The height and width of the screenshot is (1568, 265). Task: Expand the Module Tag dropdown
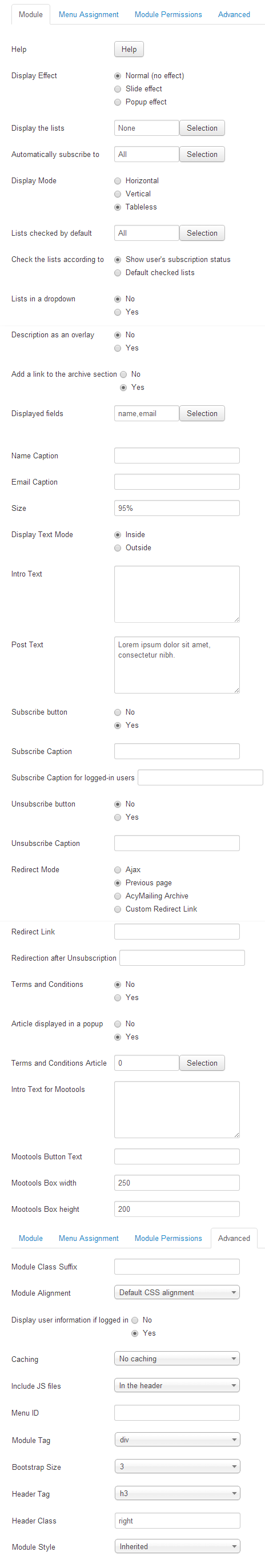pyautogui.click(x=177, y=1440)
